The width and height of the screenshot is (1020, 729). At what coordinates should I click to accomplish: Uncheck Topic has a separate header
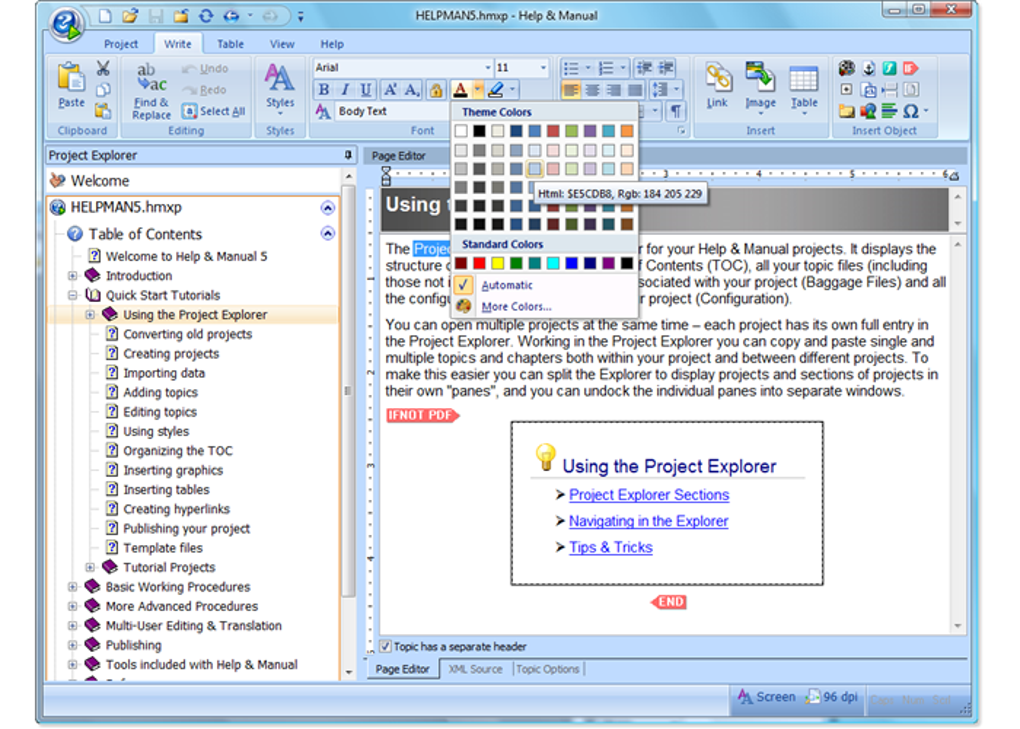(386, 646)
